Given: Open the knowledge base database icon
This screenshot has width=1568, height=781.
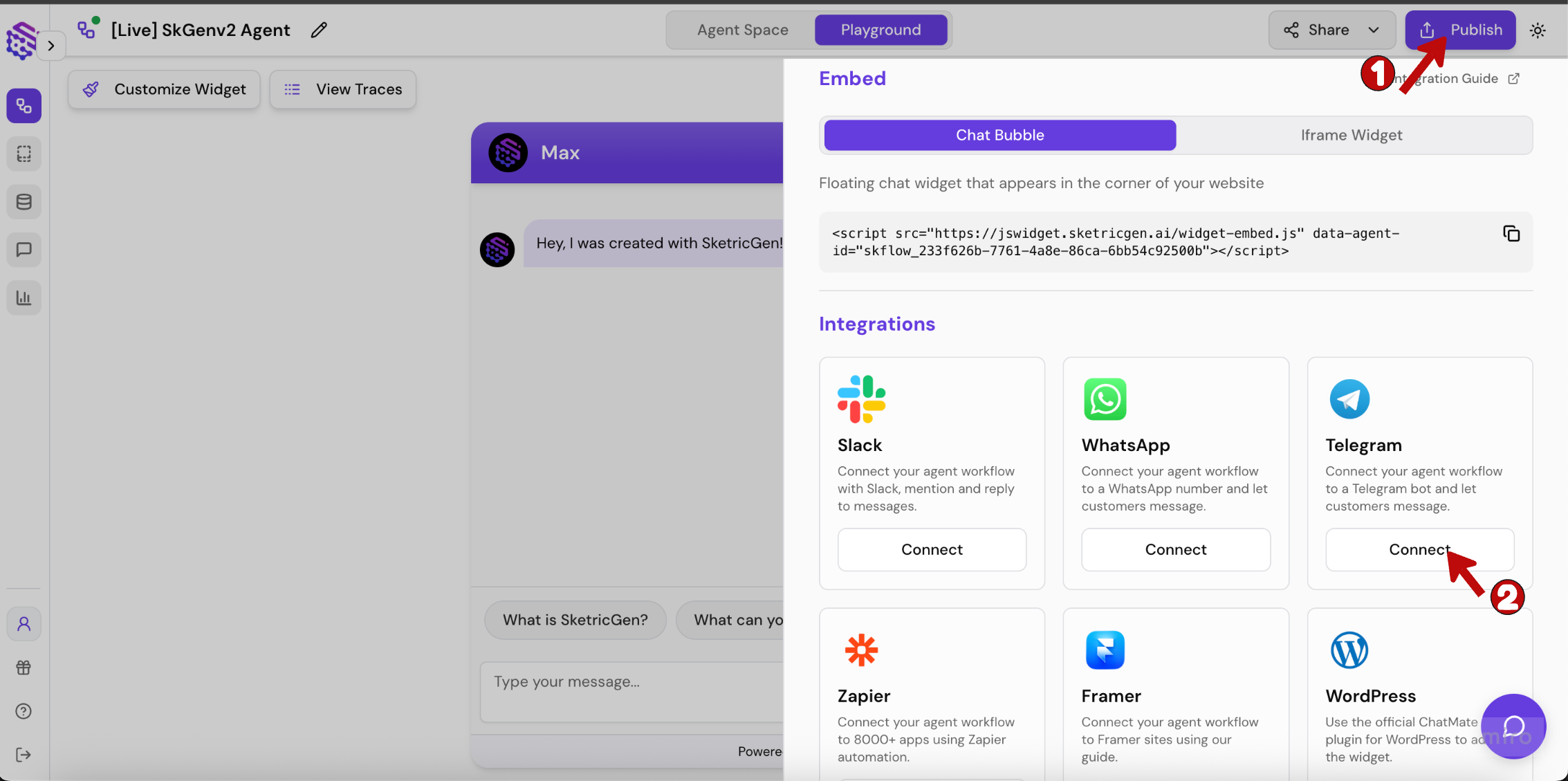Looking at the screenshot, I should 24,201.
